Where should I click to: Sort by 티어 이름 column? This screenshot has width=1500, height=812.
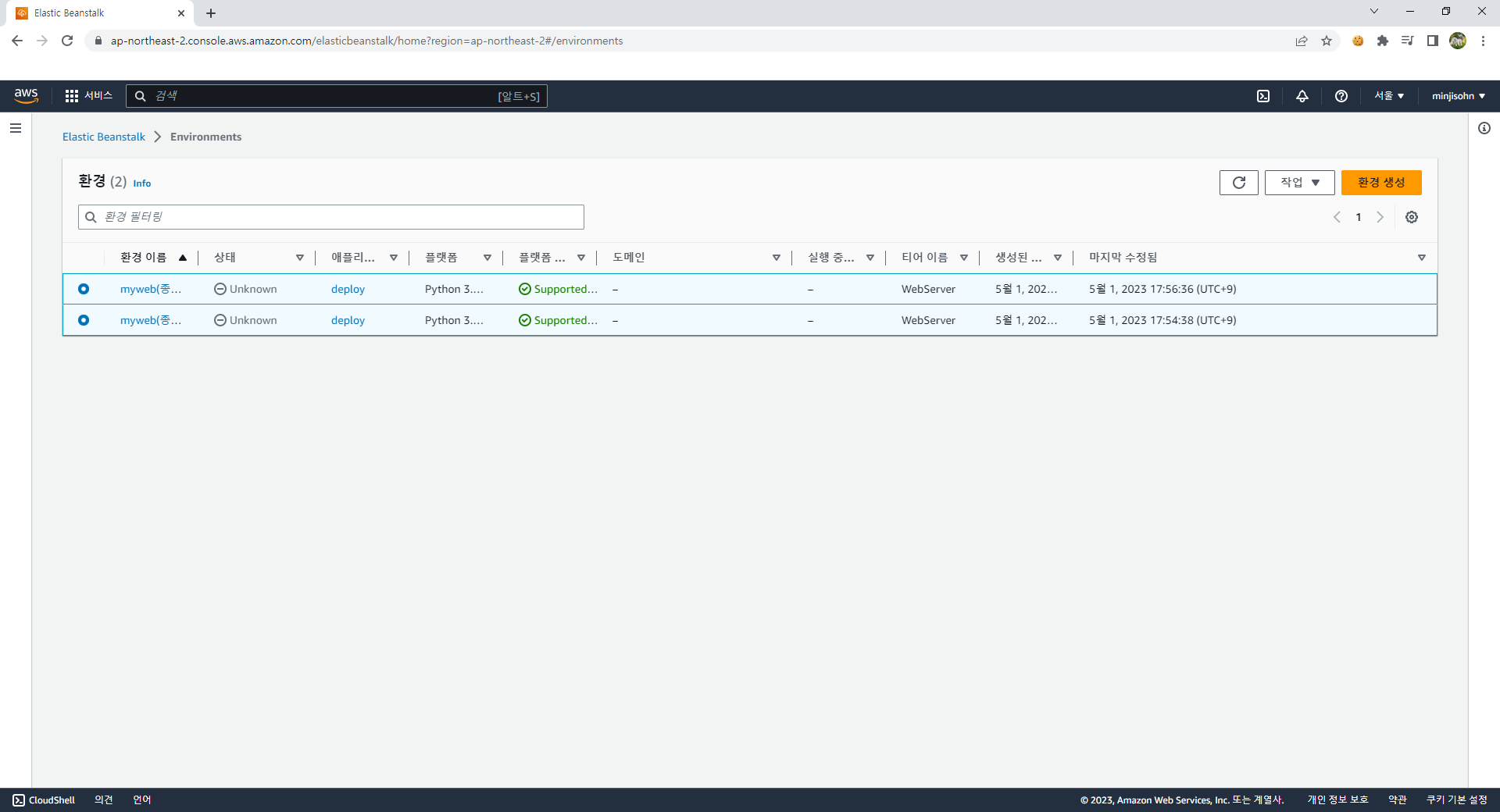tap(934, 258)
